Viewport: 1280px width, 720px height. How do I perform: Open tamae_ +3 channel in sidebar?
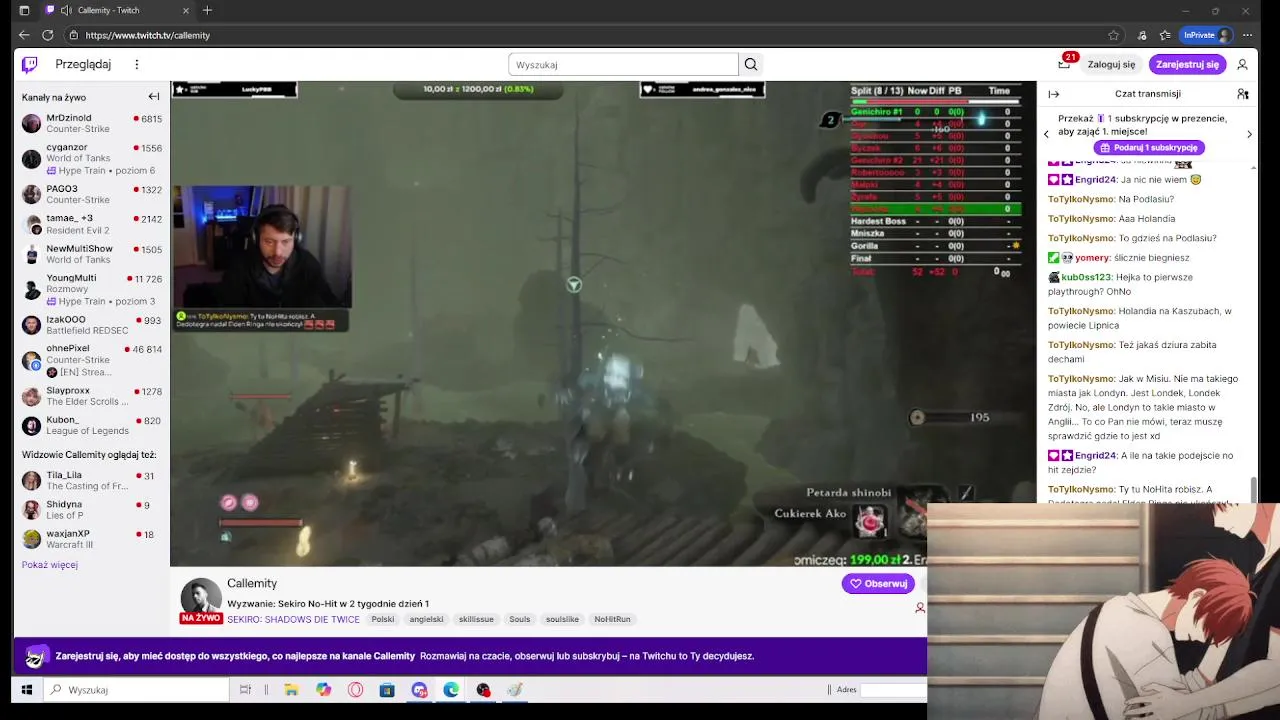92,224
